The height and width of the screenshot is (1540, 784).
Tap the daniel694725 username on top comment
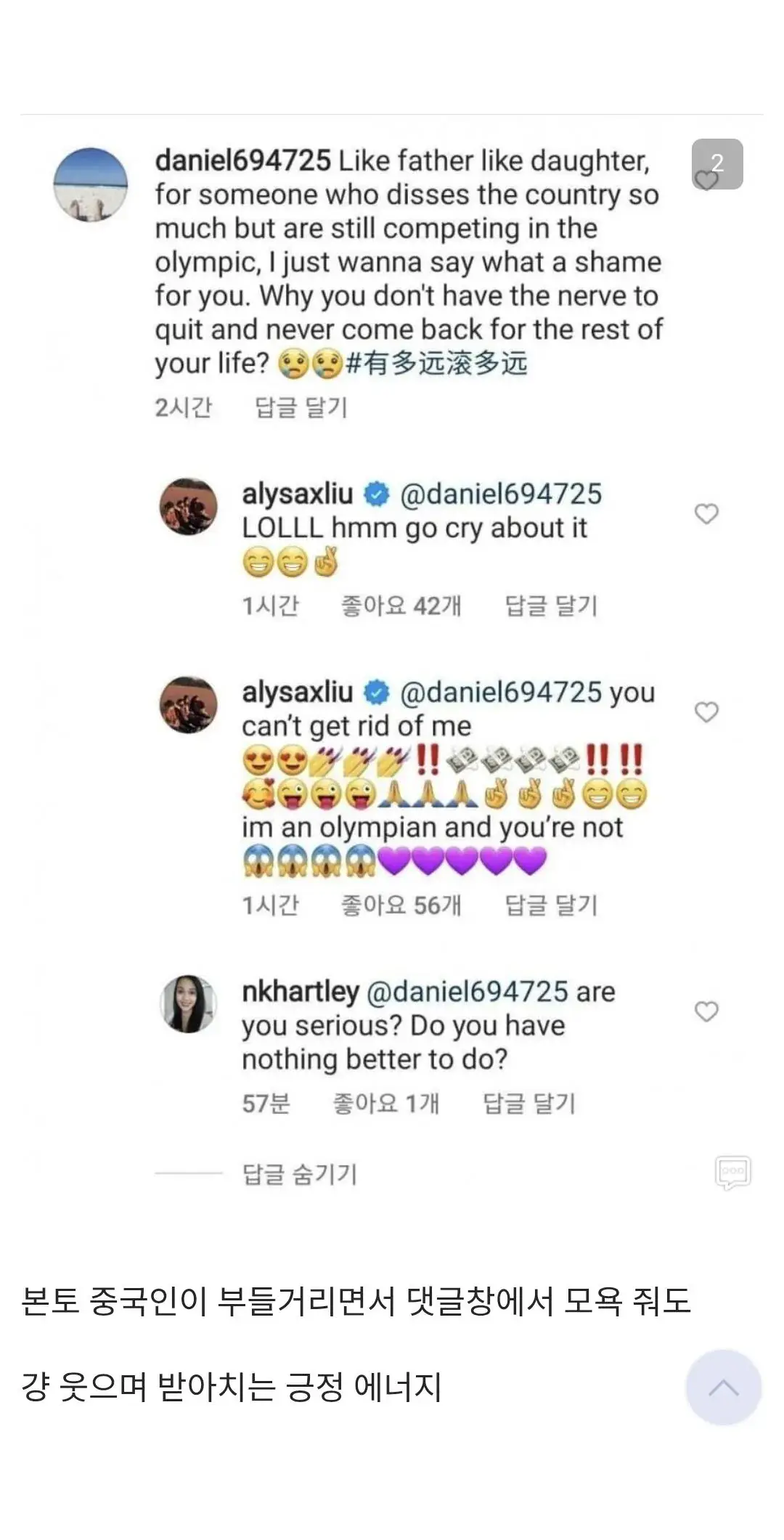242,160
